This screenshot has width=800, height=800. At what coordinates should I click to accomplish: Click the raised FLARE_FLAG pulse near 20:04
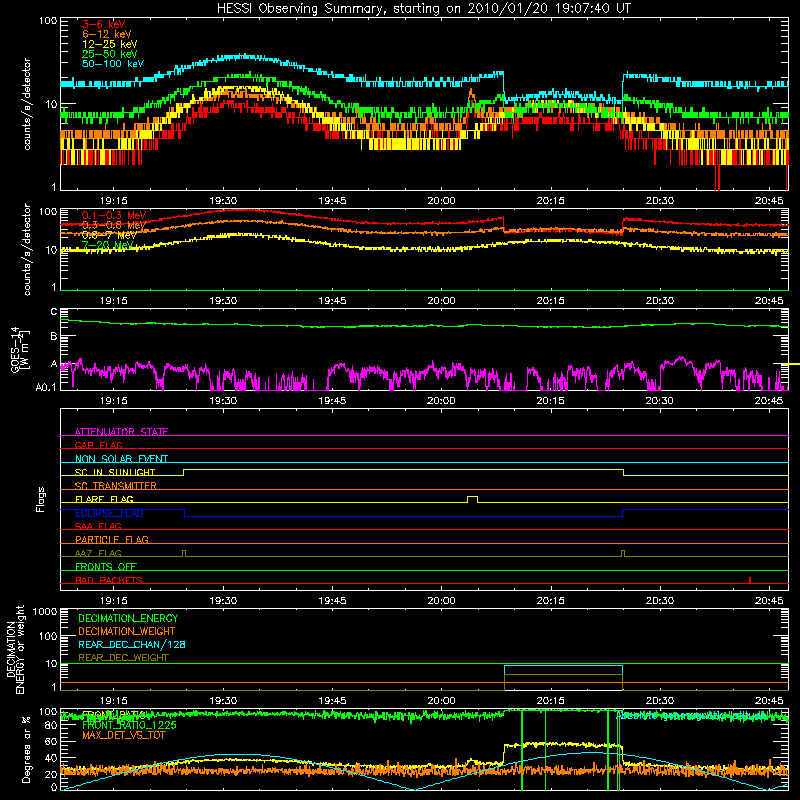[472, 499]
